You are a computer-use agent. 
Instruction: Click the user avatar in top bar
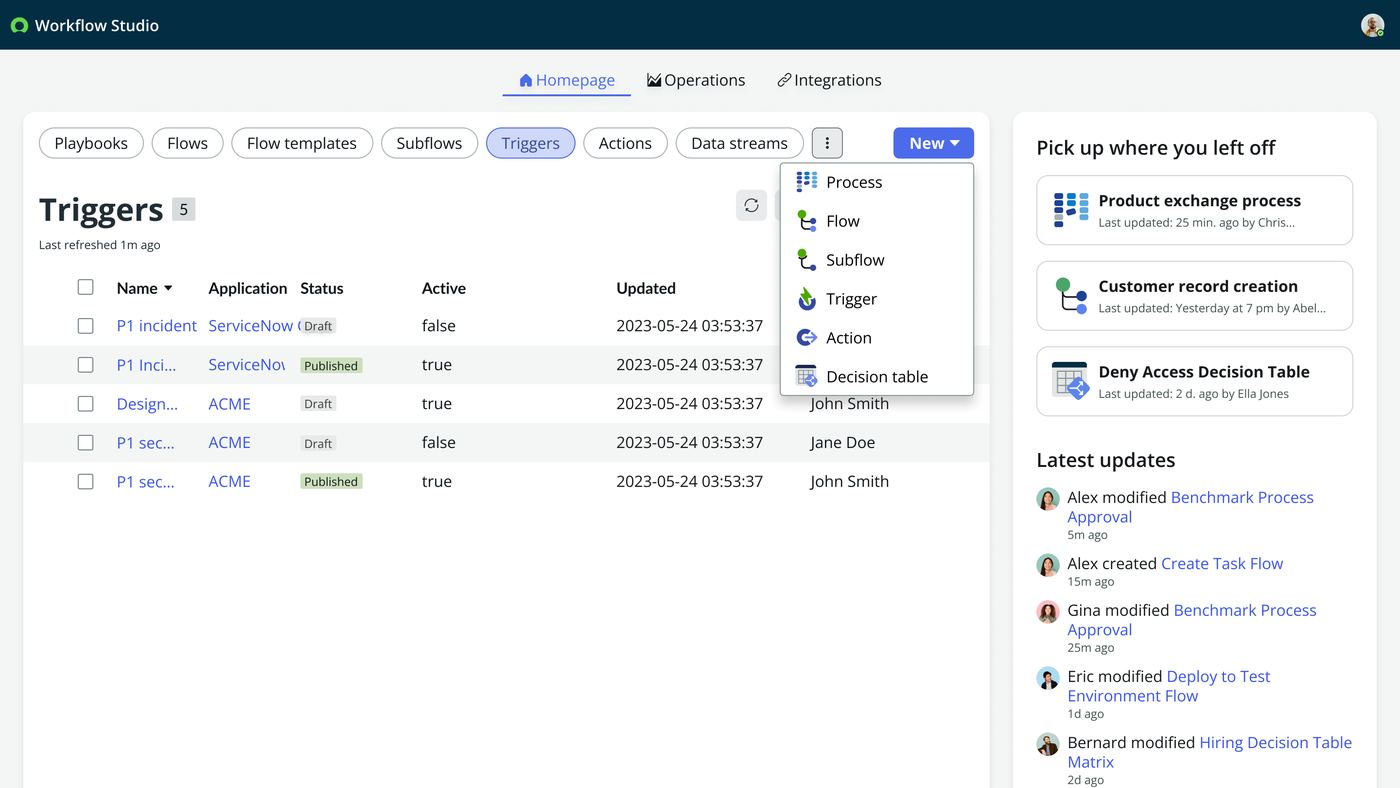(x=1372, y=25)
